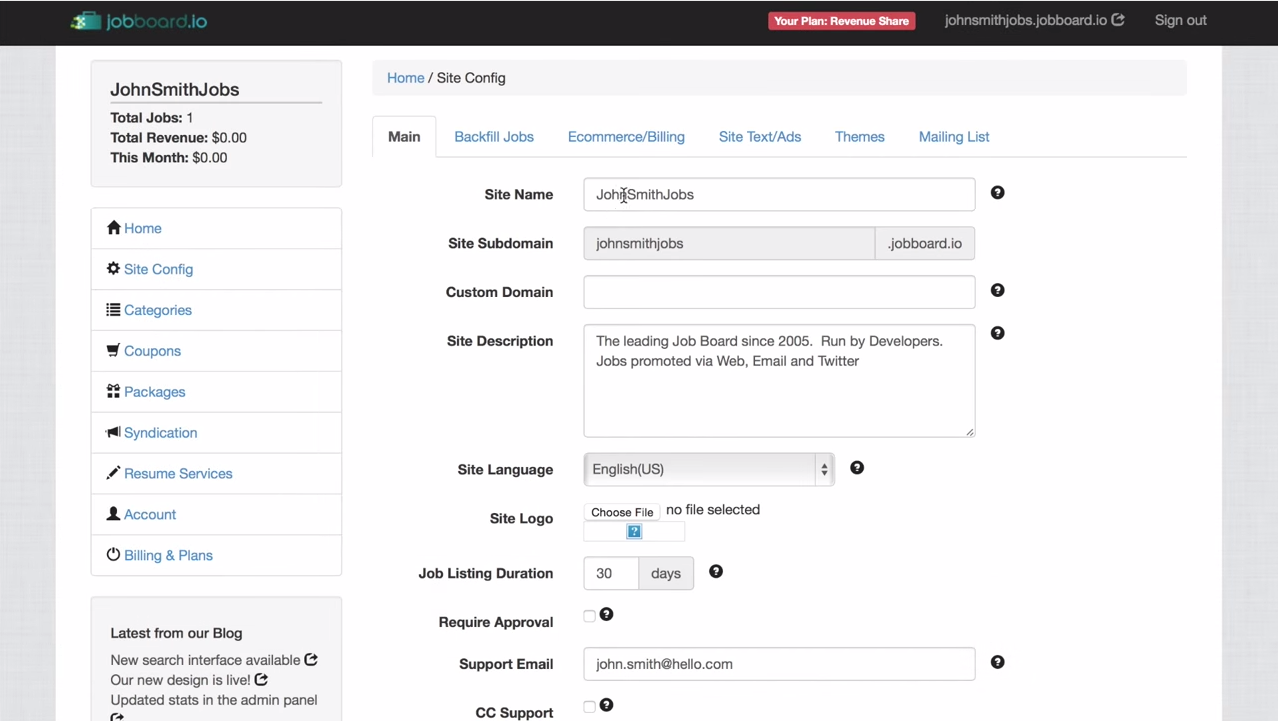Viewport: 1278px width, 721px height.
Task: Open the Ecommerce/Billing tab
Action: pos(626,136)
